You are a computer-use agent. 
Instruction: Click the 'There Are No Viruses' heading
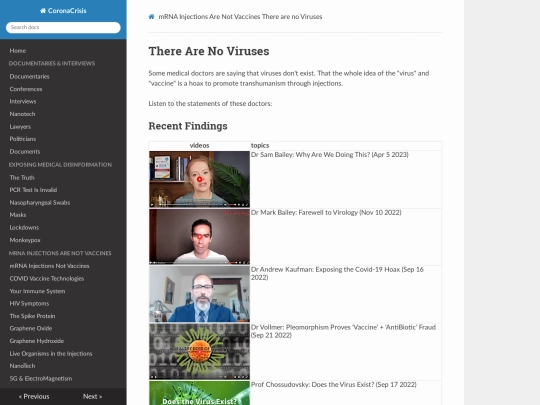click(x=209, y=51)
